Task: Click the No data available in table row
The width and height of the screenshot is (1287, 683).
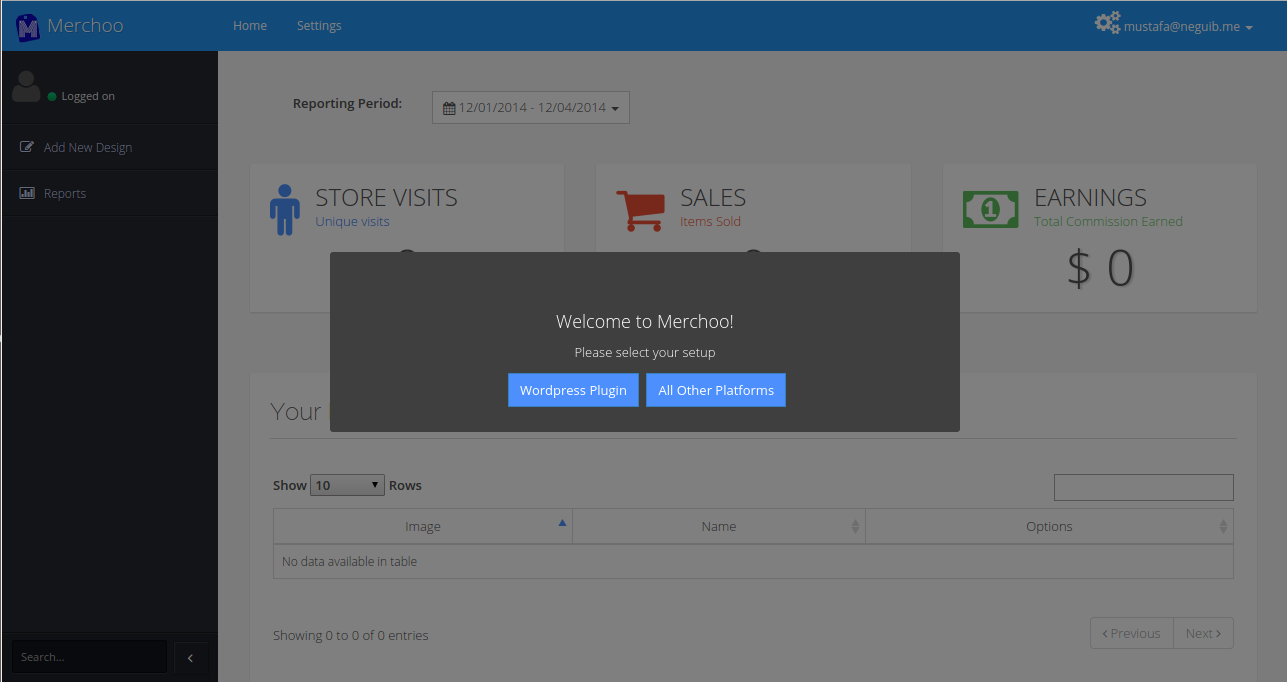Action: pos(753,561)
